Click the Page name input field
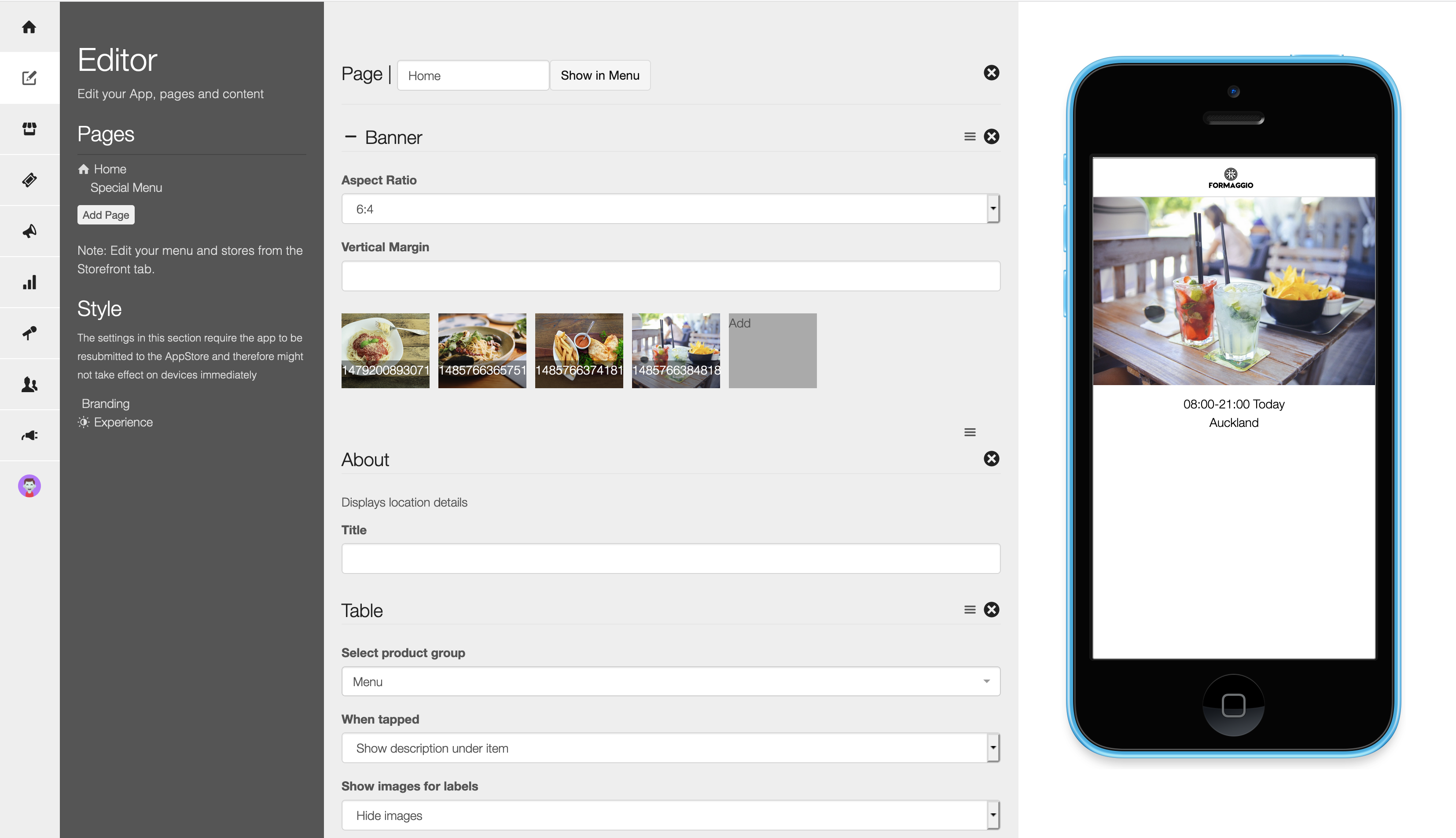1456x838 pixels. pos(471,75)
